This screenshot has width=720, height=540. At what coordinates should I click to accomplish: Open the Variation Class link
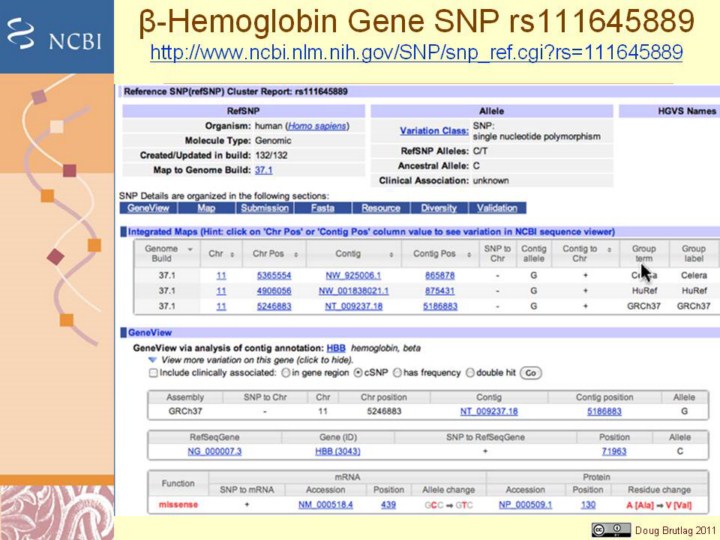433,130
